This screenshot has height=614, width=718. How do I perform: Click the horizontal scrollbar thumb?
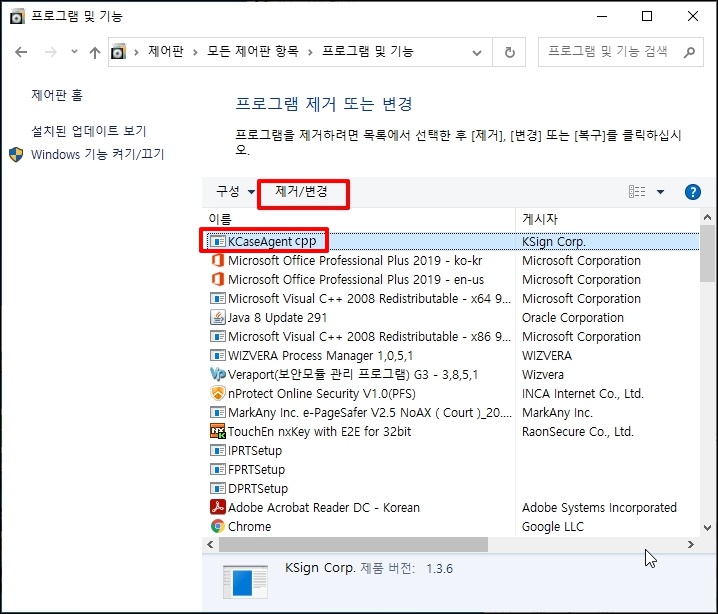tap(353, 544)
